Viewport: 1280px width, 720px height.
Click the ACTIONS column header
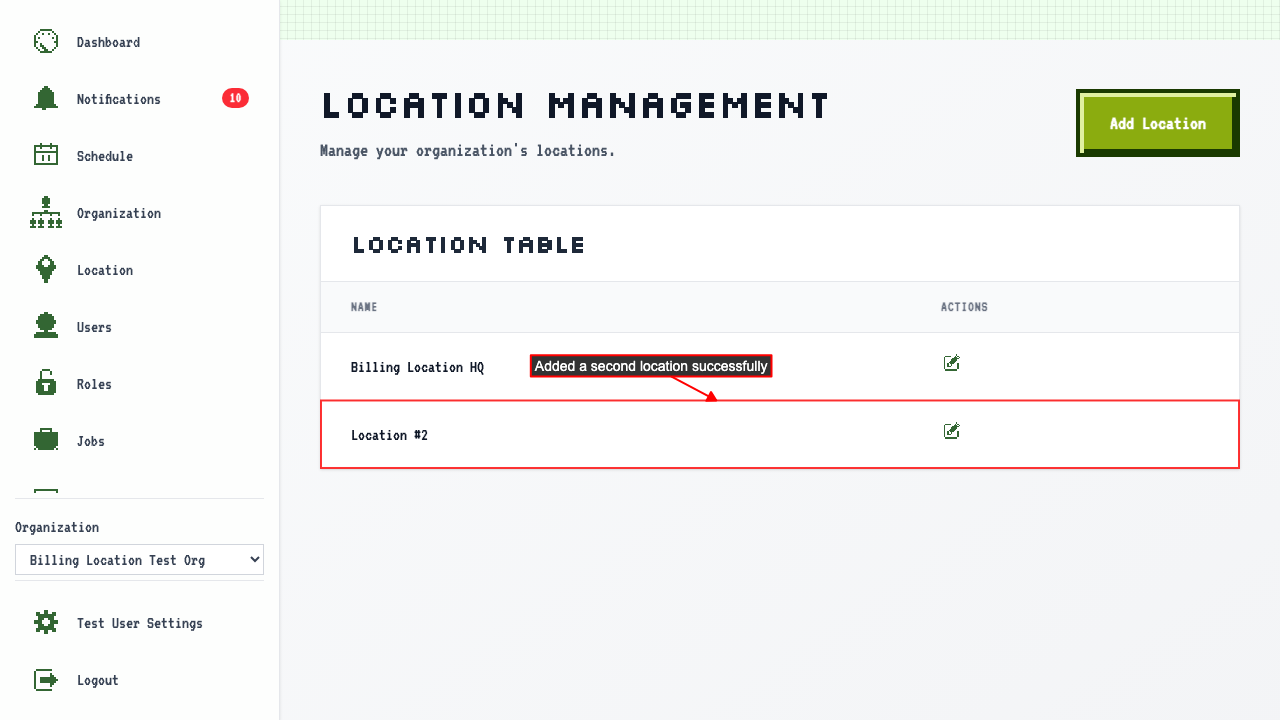click(x=964, y=307)
